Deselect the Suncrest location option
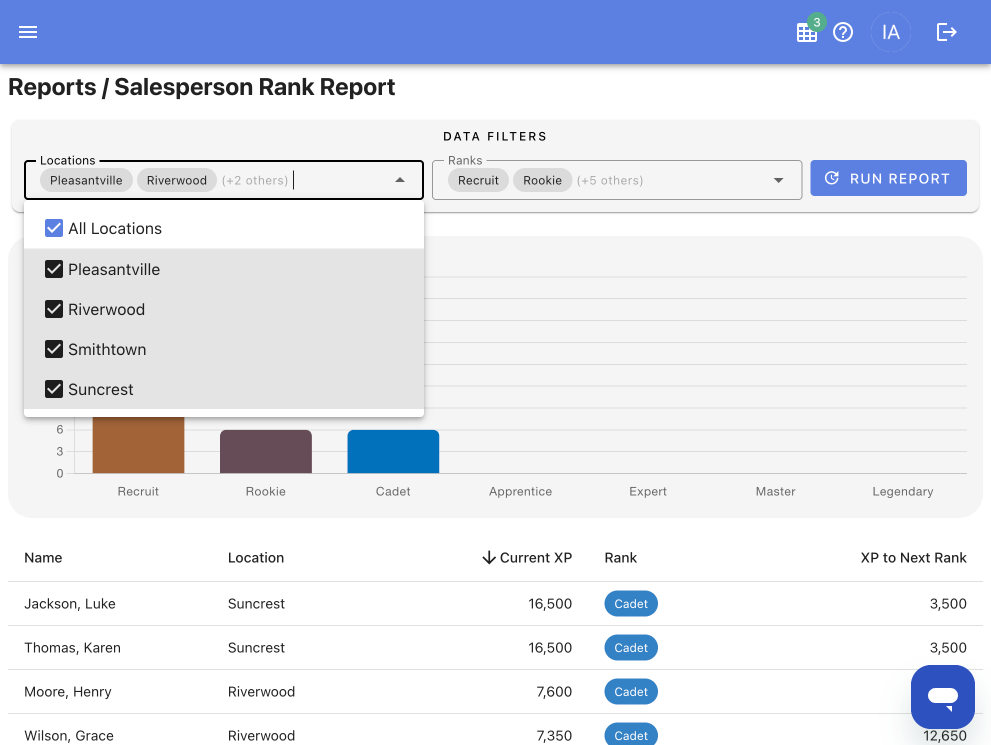This screenshot has width=991, height=745. [x=224, y=389]
